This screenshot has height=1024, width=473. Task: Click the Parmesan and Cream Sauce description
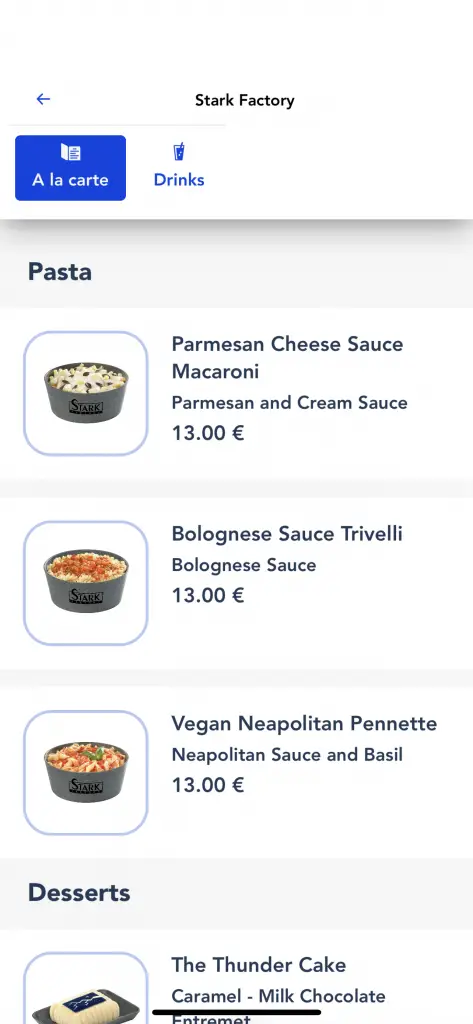(x=289, y=402)
